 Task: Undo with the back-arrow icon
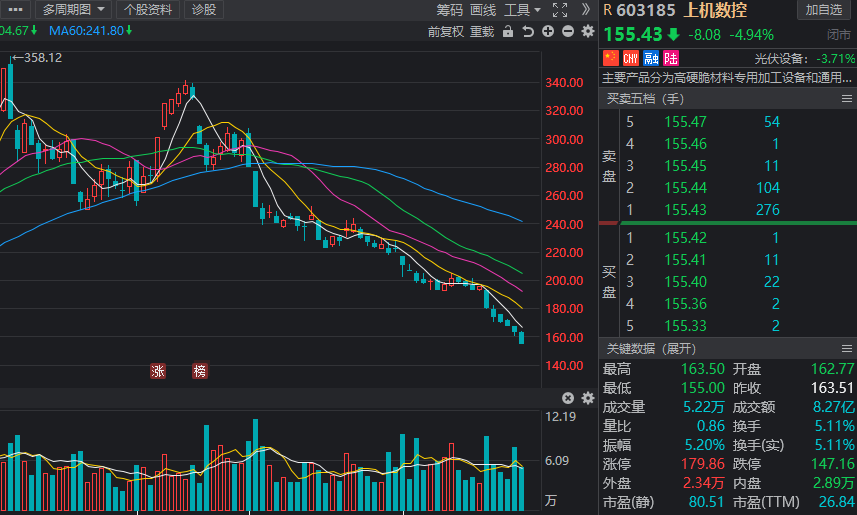pos(527,31)
